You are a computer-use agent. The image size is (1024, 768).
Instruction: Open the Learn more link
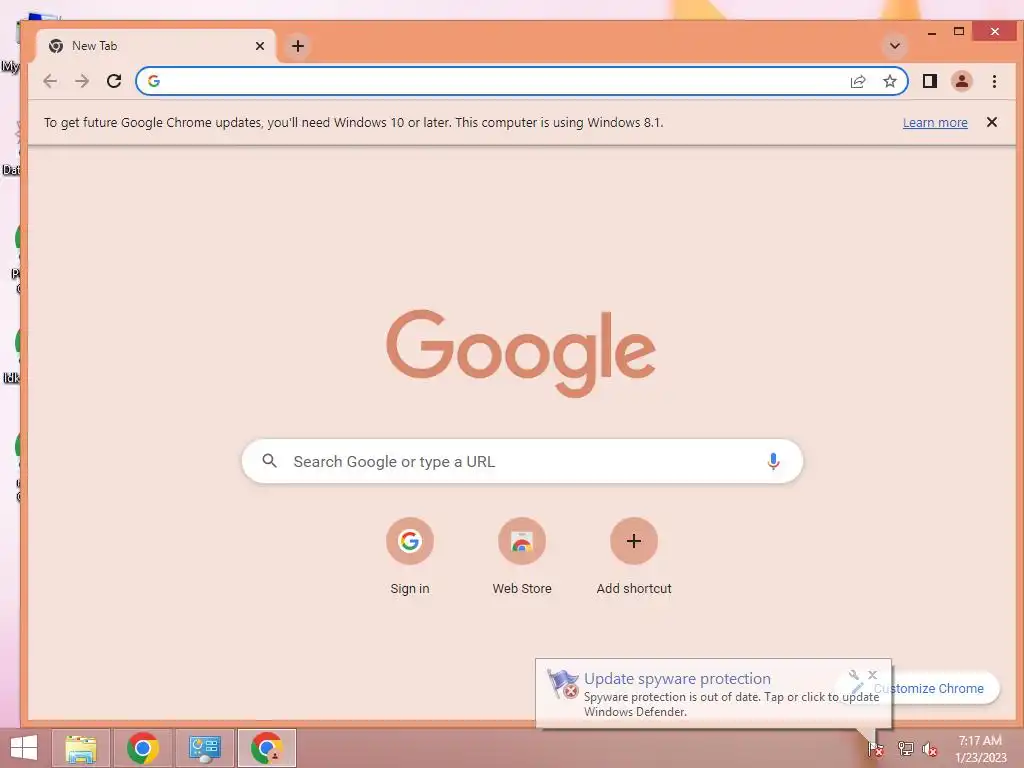coord(935,123)
